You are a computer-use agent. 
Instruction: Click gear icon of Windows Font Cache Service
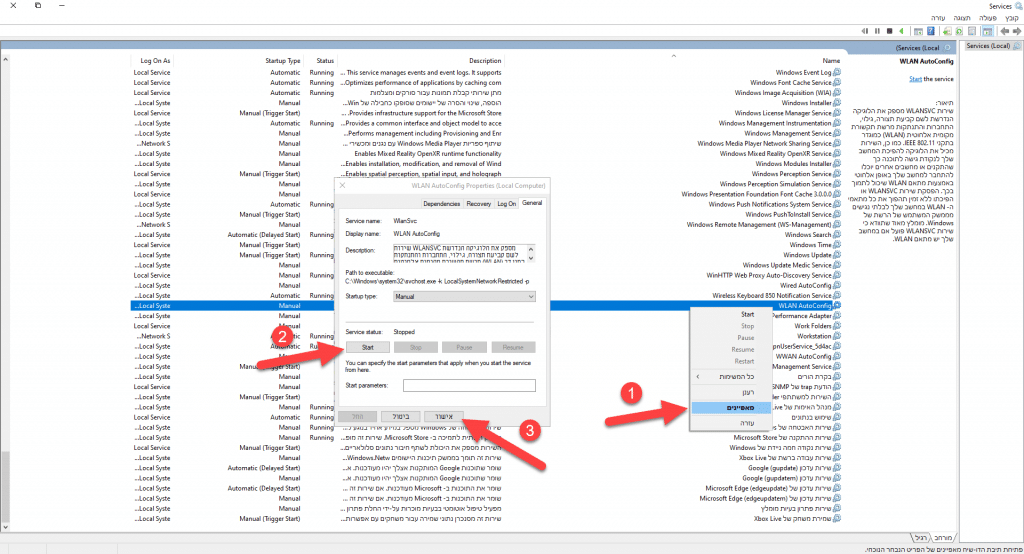click(x=837, y=82)
